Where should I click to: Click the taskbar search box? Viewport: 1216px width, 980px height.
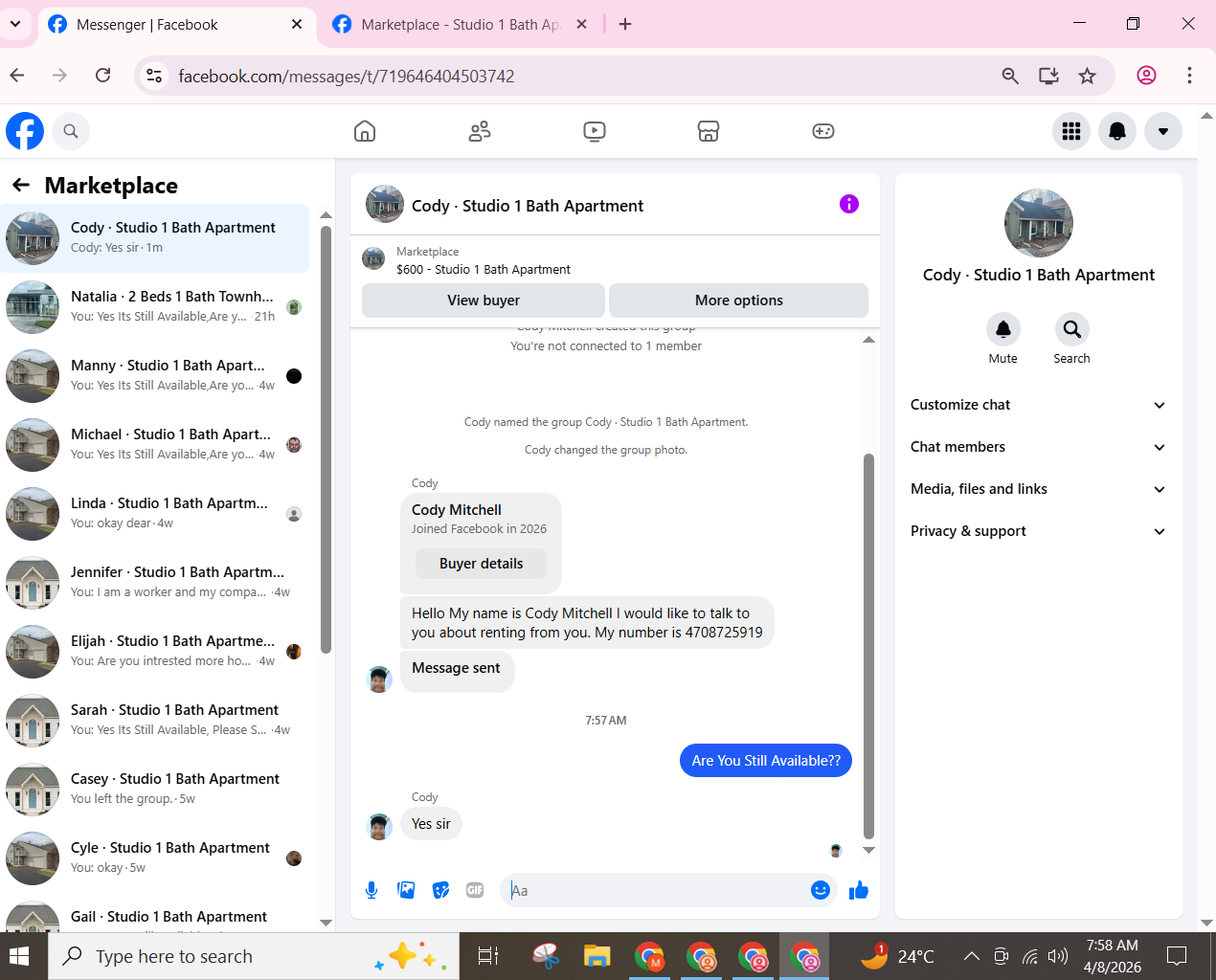(254, 956)
